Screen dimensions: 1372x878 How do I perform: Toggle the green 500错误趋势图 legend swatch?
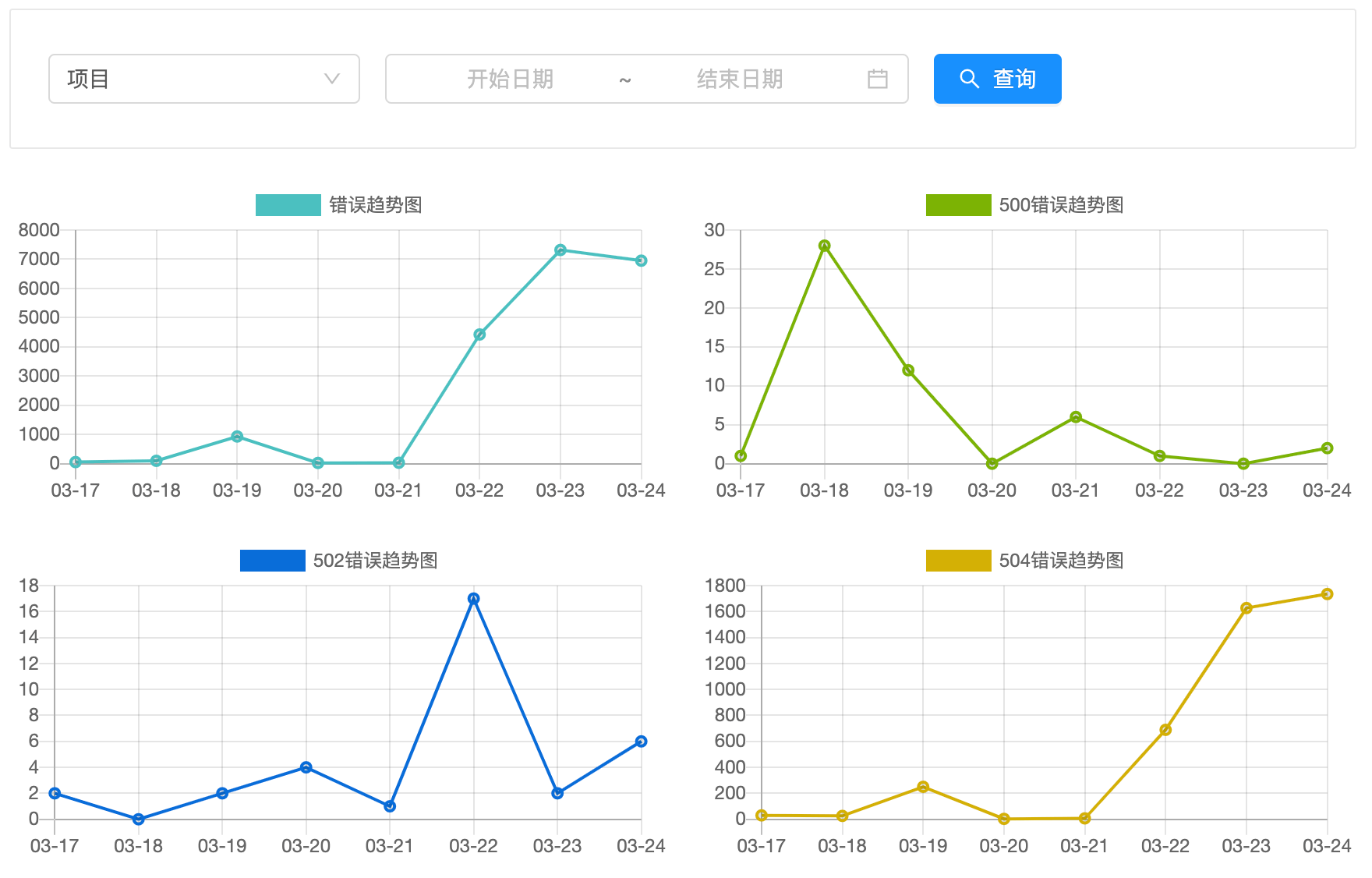point(959,205)
